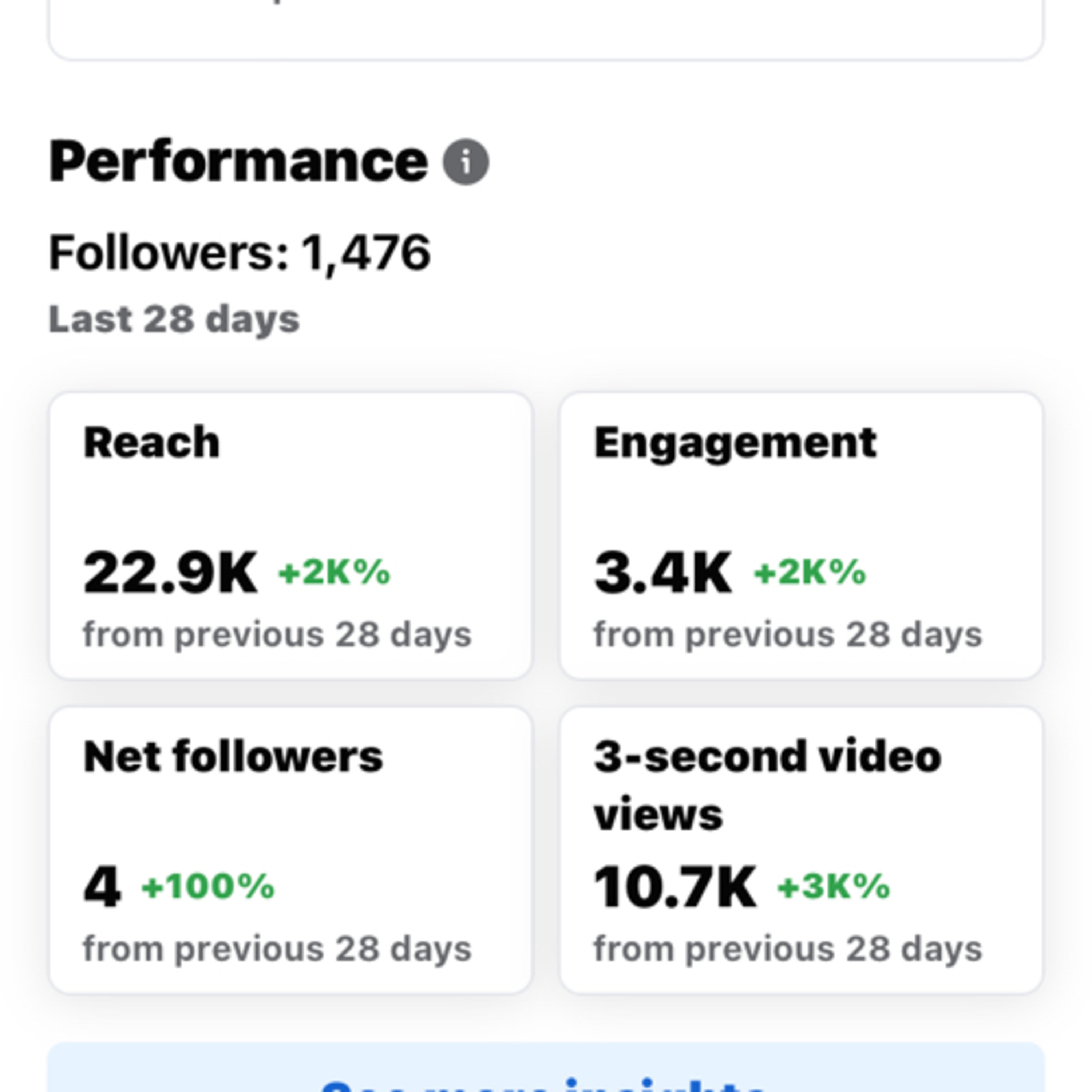1092x1092 pixels.
Task: Click the Followers: 1,476 count
Action: point(240,253)
